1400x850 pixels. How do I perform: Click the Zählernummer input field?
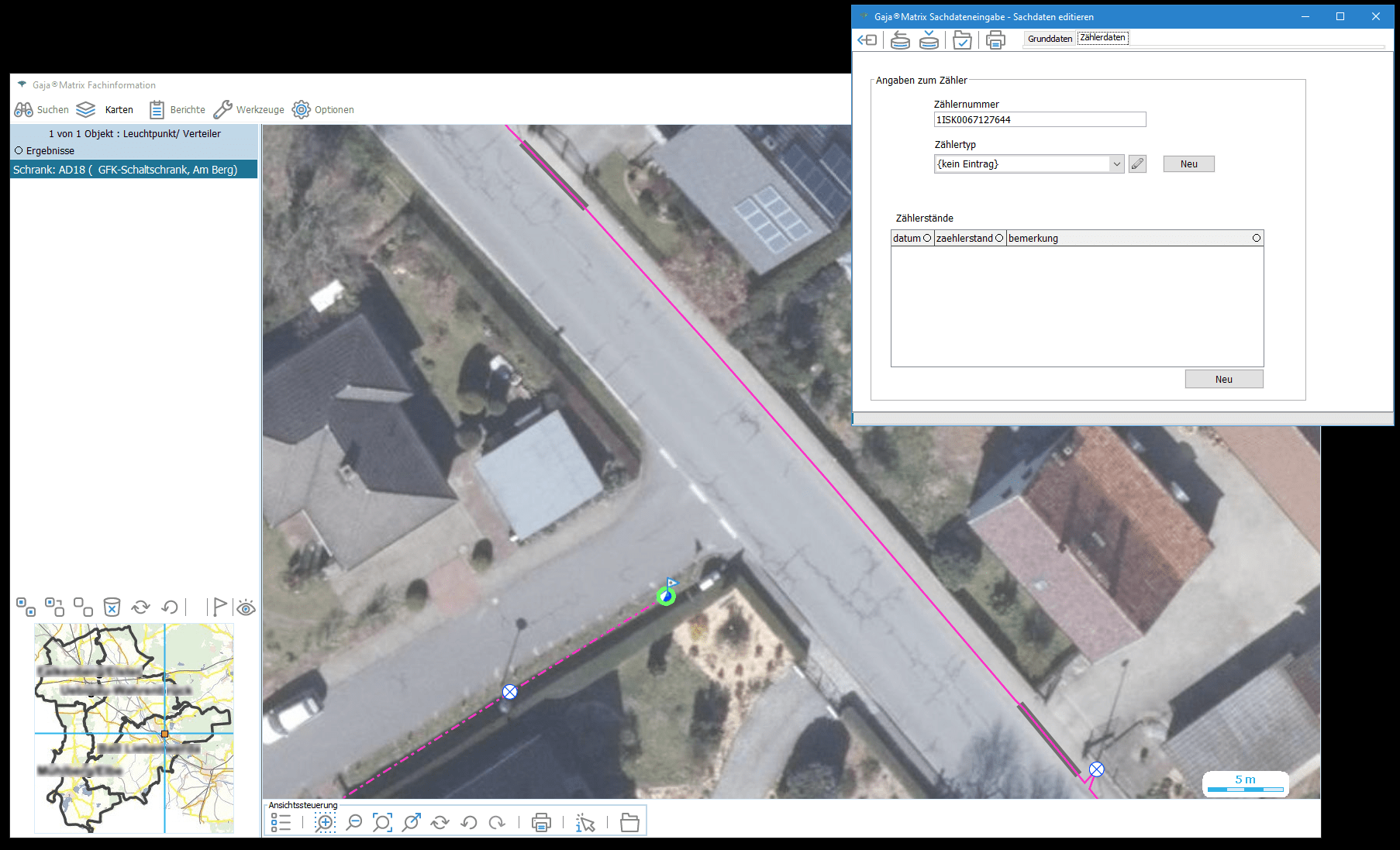[1039, 120]
